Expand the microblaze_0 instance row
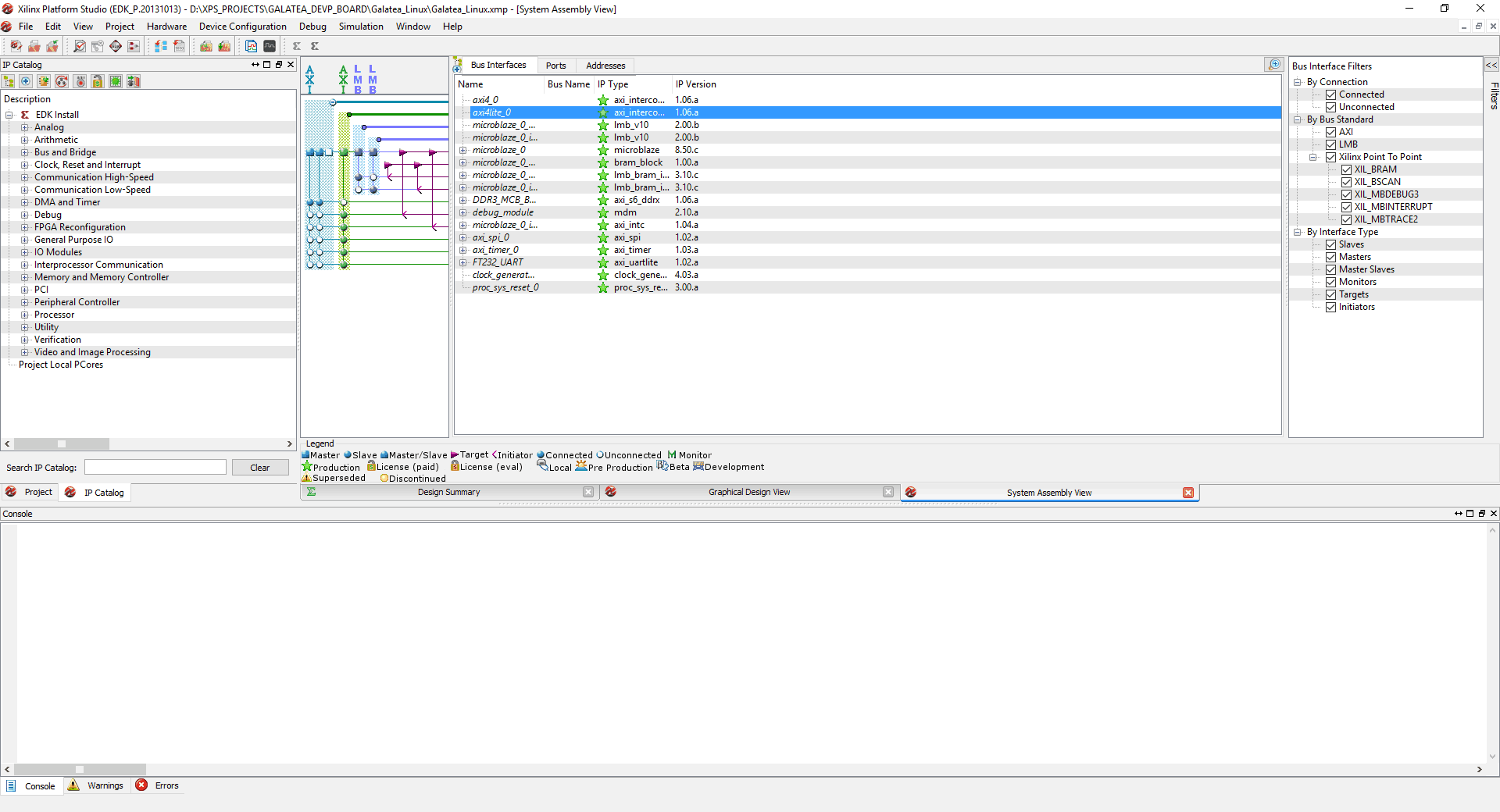The width and height of the screenshot is (1500, 812). (x=463, y=150)
